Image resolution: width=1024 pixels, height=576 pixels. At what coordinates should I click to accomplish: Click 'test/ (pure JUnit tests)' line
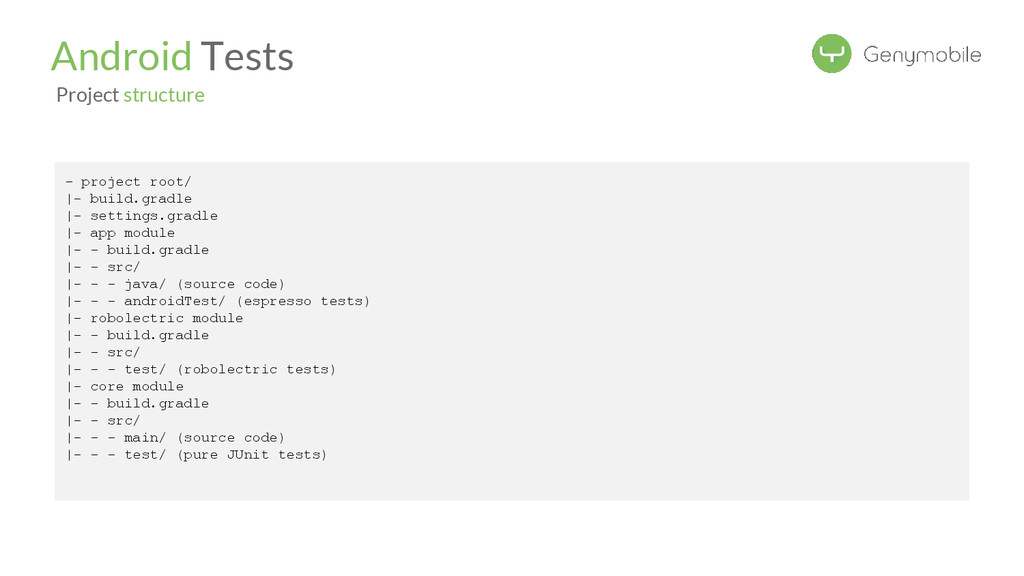click(225, 454)
